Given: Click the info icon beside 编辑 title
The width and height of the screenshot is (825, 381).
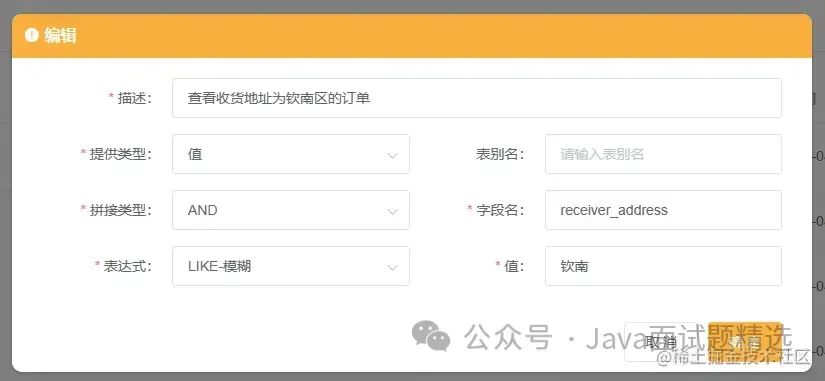Looking at the screenshot, I should pos(32,35).
